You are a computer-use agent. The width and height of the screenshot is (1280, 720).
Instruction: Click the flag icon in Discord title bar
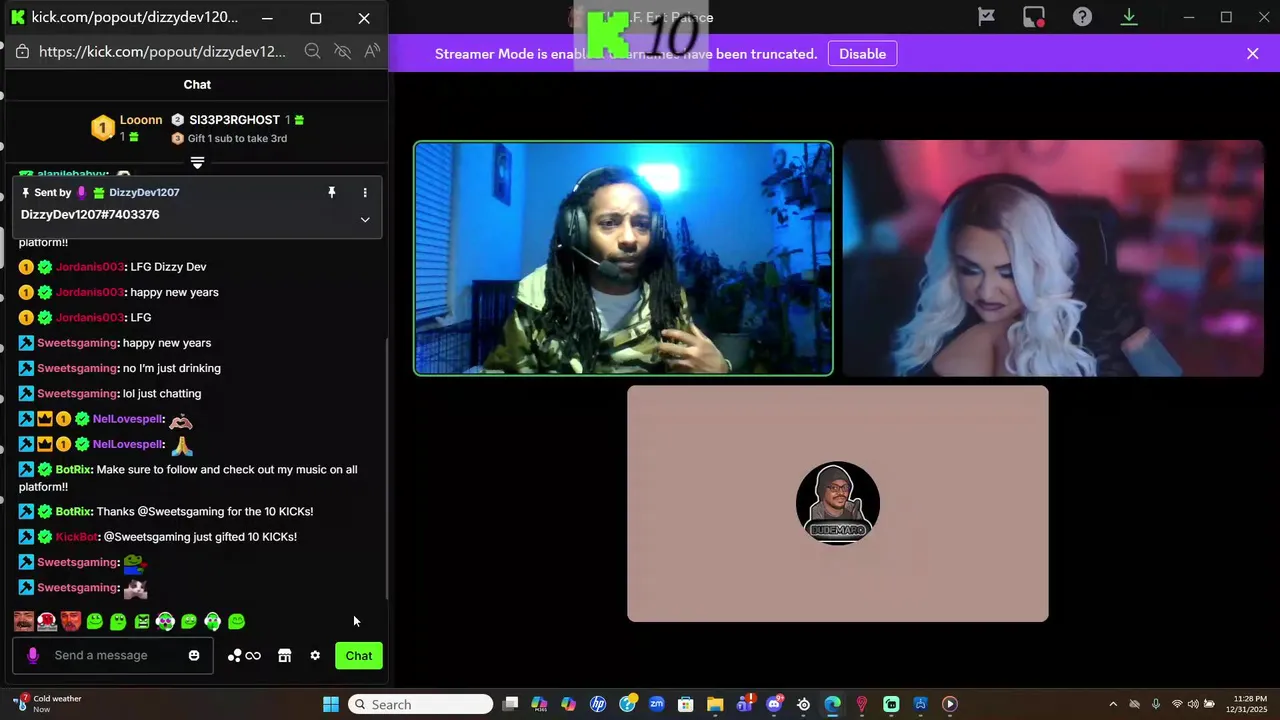[986, 17]
